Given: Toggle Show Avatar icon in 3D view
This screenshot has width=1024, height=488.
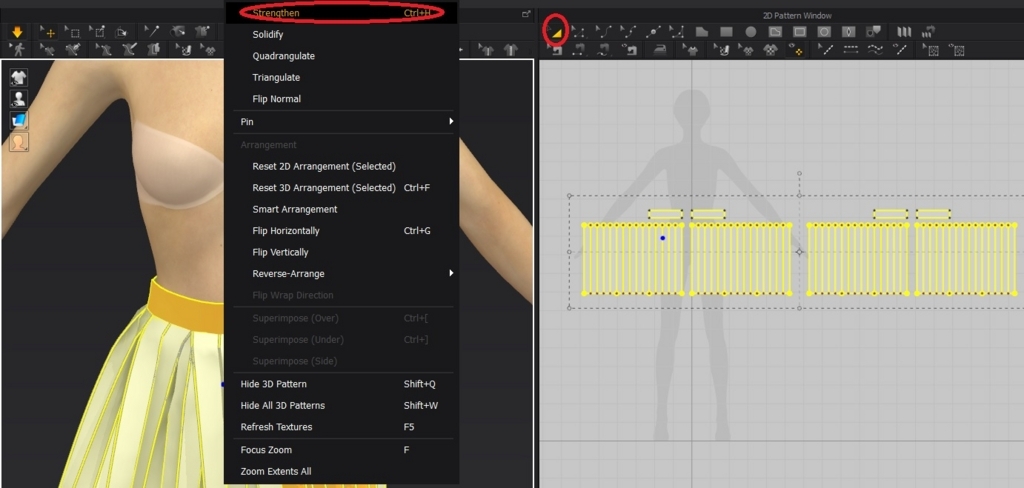Looking at the screenshot, I should [19, 99].
